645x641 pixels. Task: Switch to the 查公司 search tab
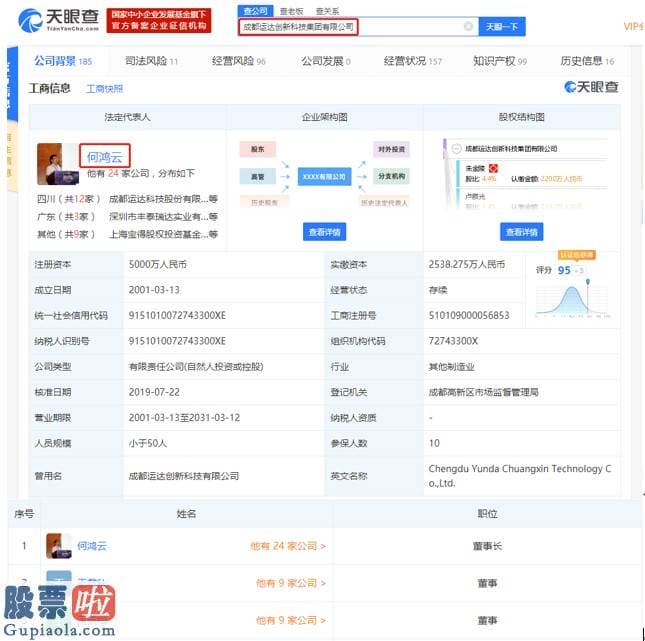click(x=255, y=11)
